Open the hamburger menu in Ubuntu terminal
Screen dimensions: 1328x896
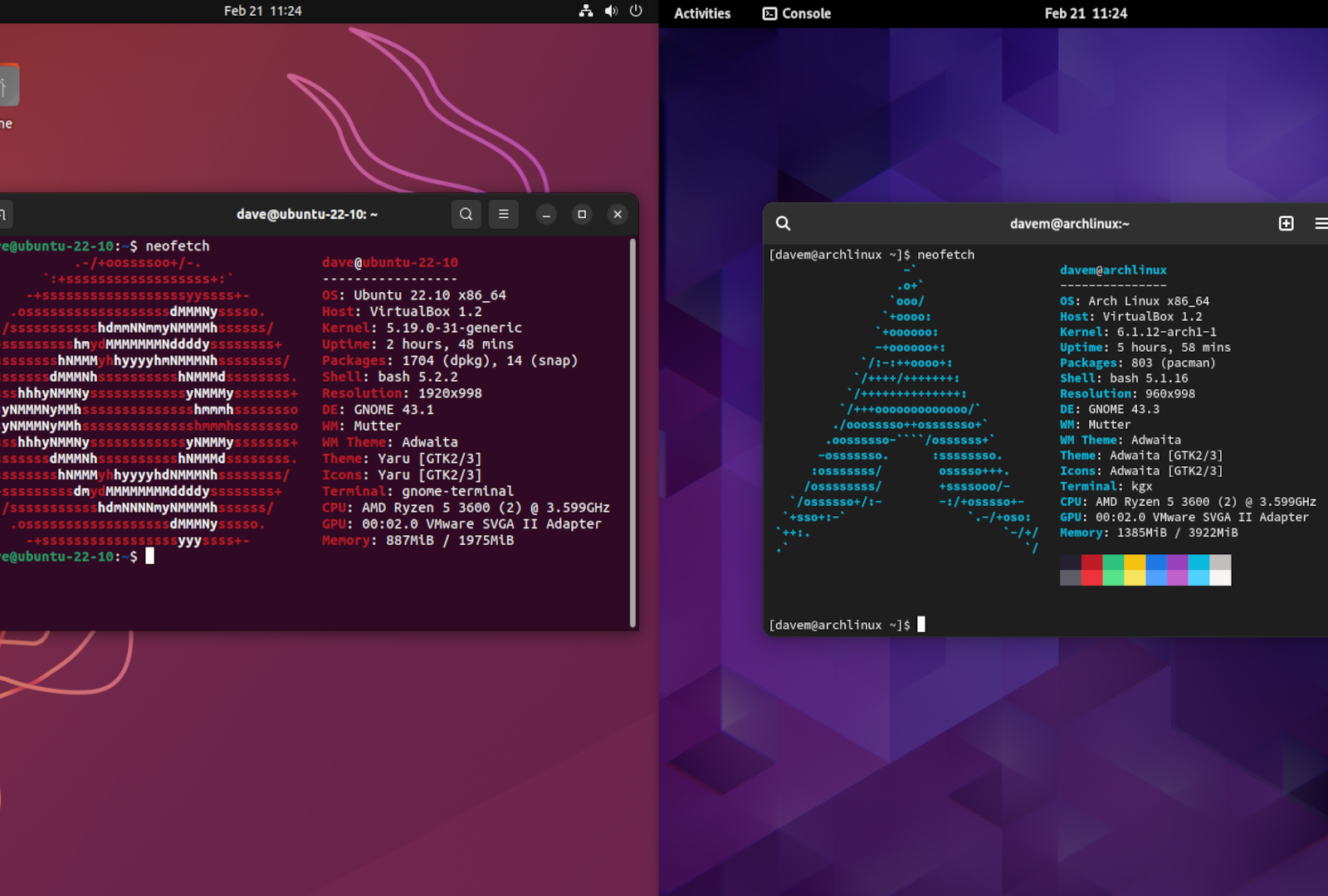click(503, 214)
